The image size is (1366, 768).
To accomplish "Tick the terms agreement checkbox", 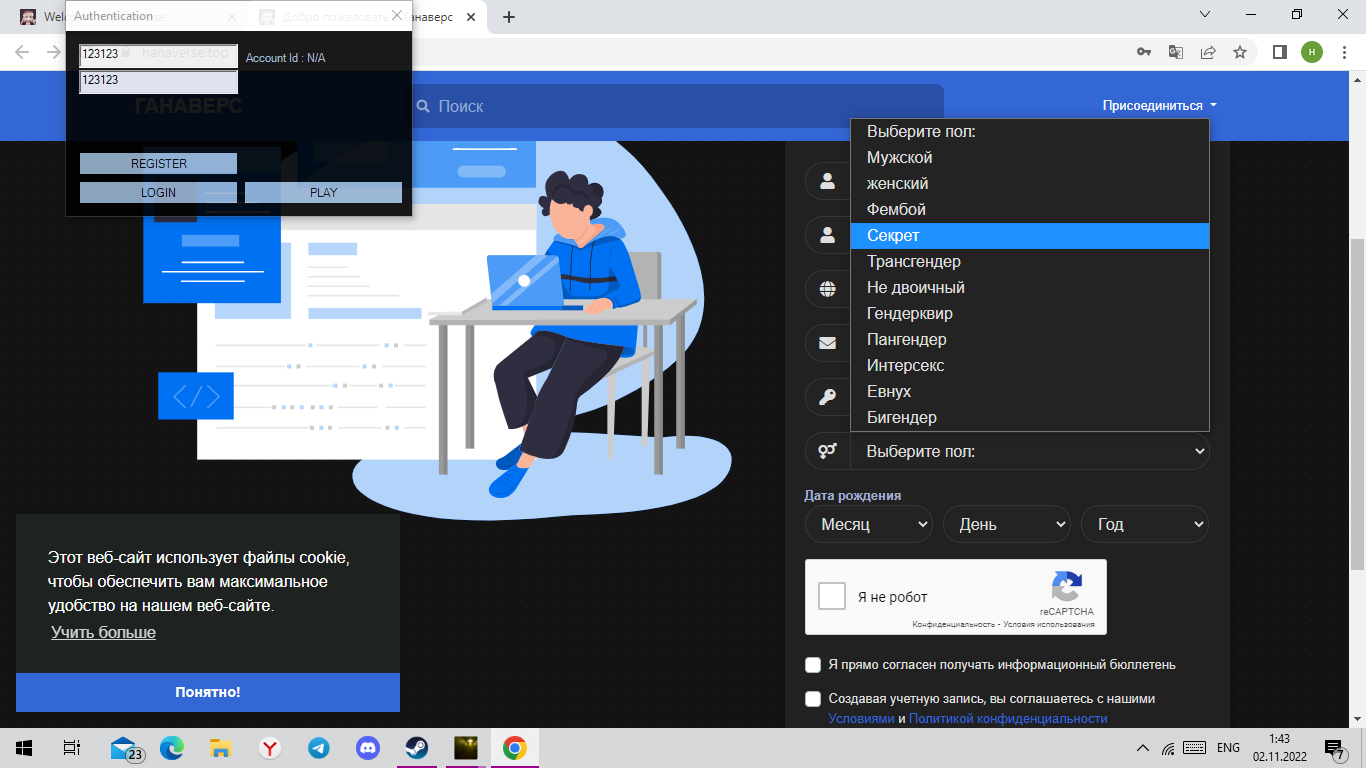I will [x=813, y=699].
